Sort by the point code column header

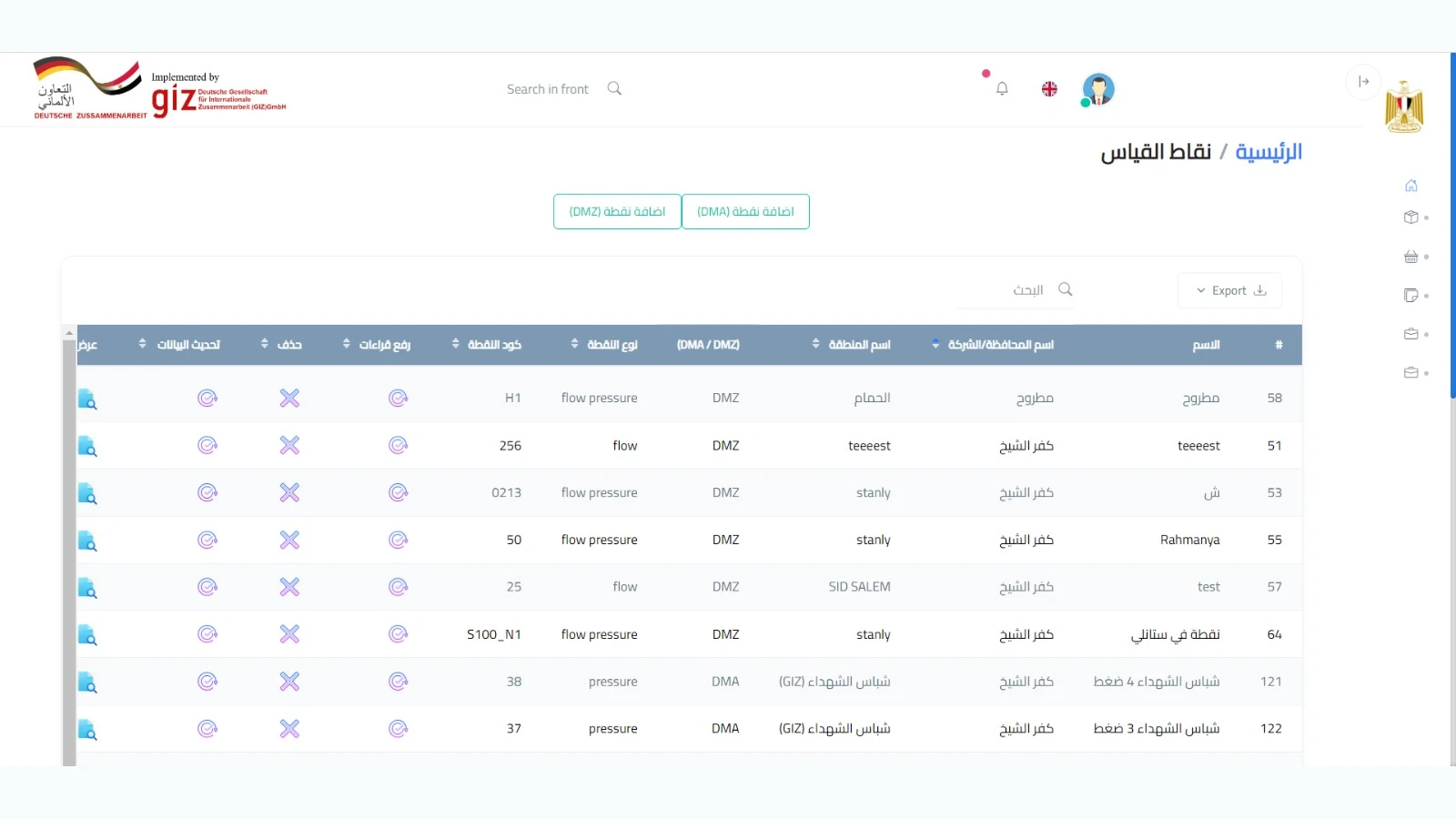click(487, 345)
